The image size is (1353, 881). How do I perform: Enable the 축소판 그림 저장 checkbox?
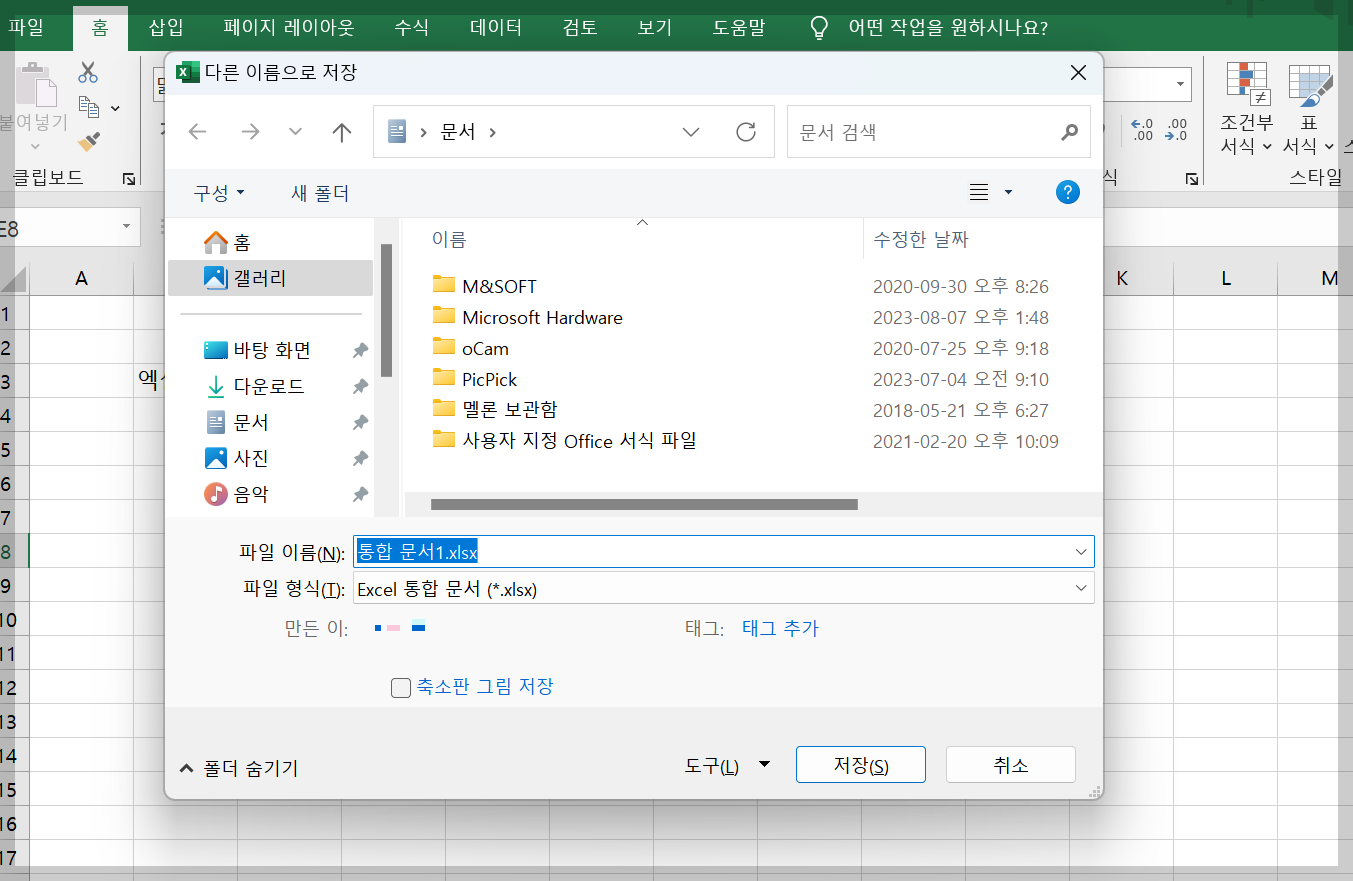[401, 687]
